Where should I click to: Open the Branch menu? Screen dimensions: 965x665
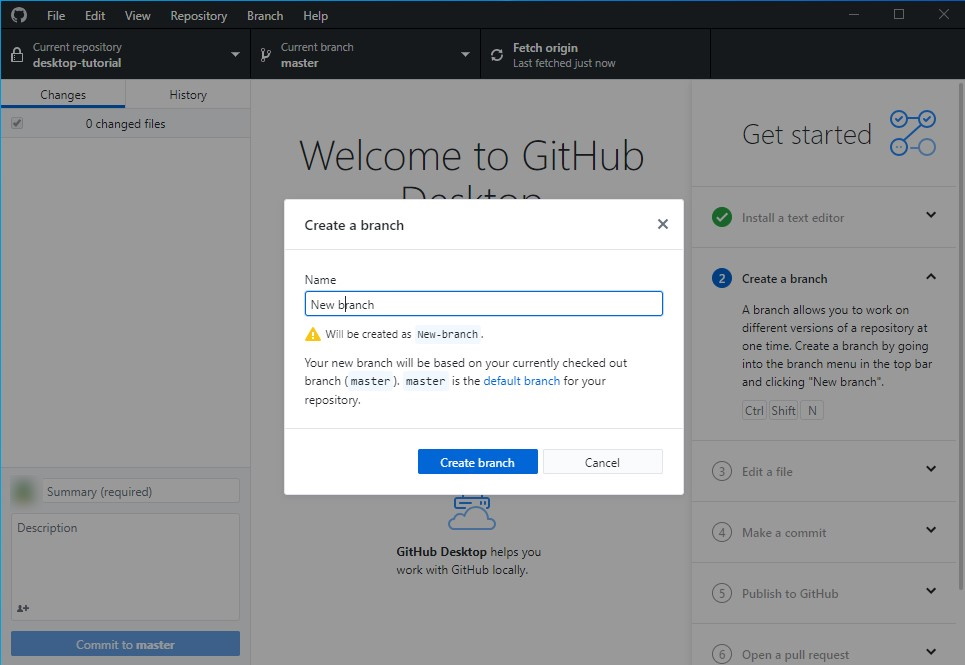coord(264,15)
